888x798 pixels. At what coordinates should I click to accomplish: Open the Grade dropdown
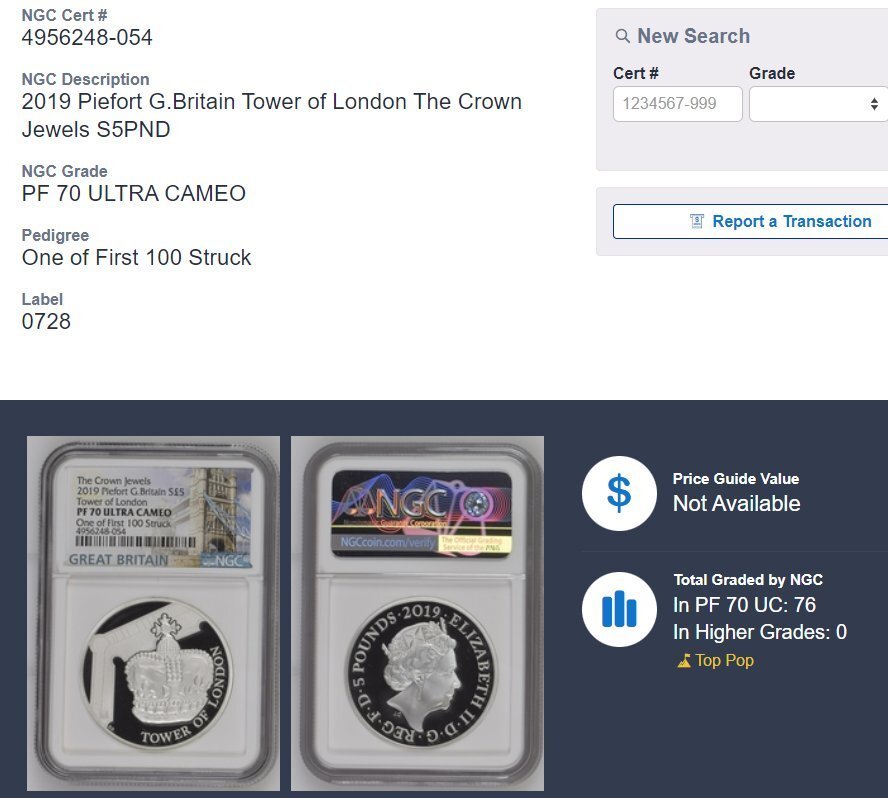tap(819, 104)
